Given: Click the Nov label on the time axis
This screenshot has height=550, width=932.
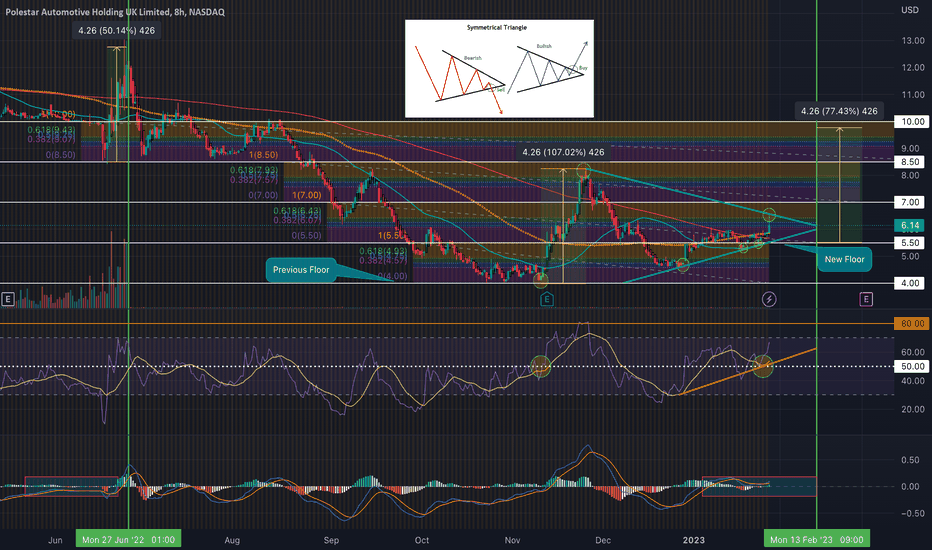Looking at the screenshot, I should (512, 540).
